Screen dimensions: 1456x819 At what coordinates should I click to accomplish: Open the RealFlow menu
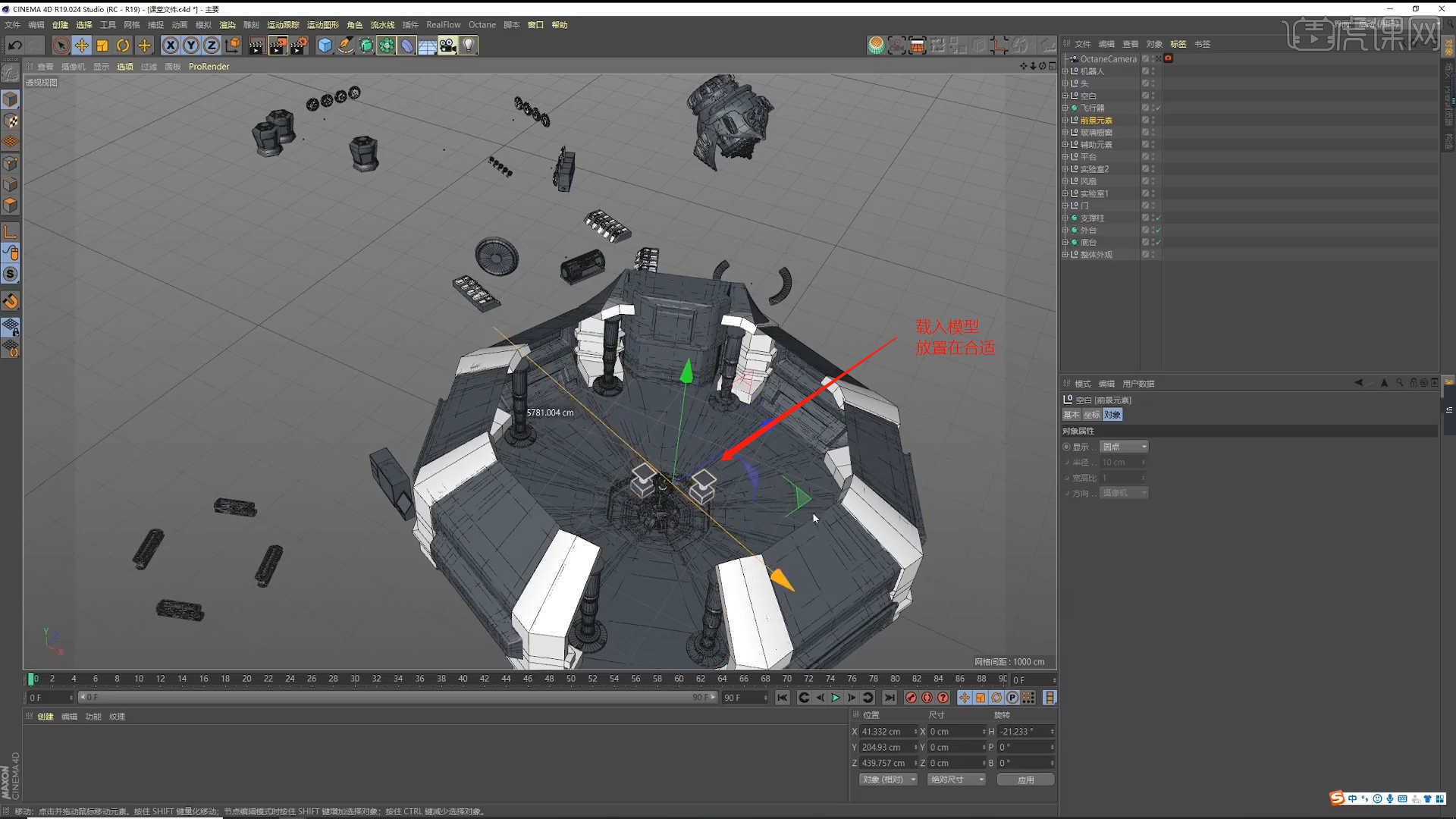point(443,25)
